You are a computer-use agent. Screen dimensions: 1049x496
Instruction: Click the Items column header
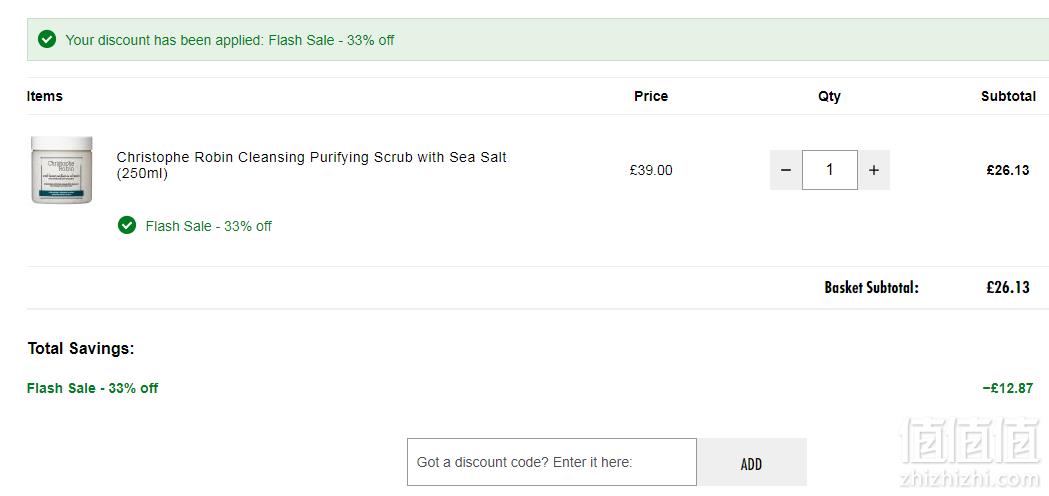point(45,96)
